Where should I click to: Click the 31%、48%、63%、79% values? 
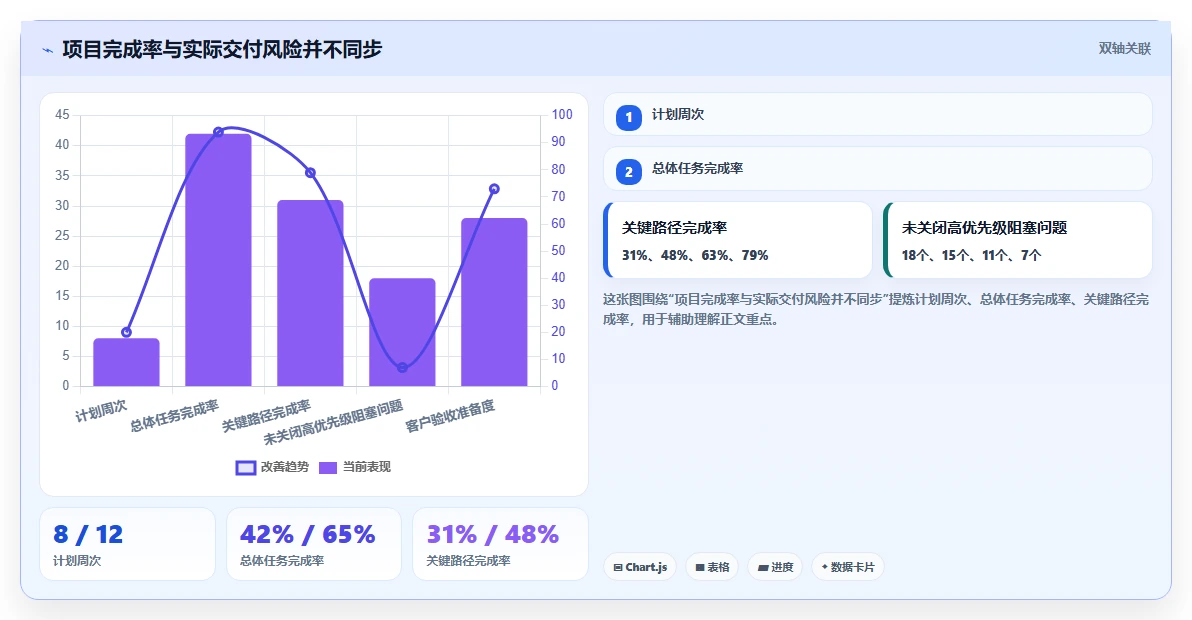tap(695, 255)
